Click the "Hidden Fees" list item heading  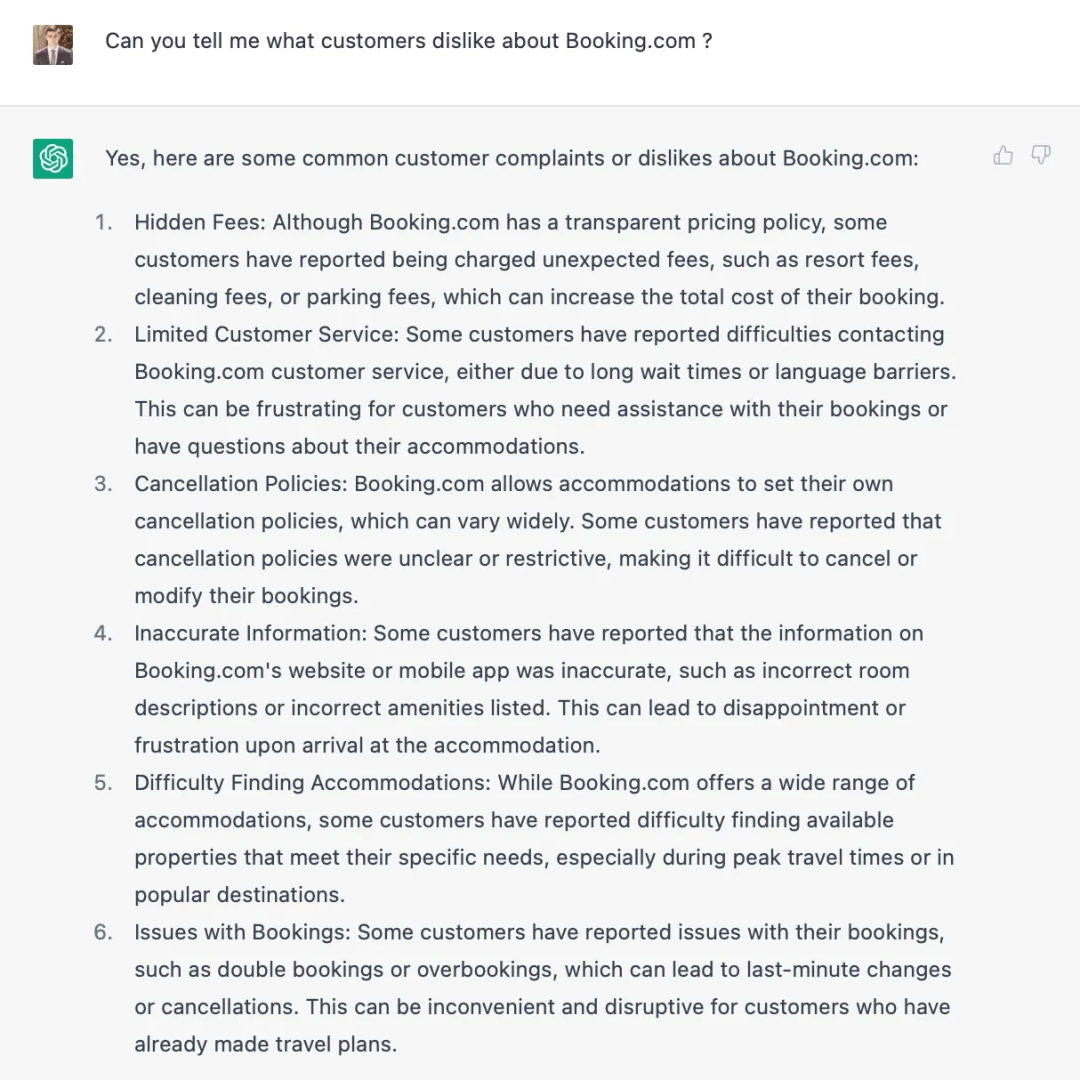200,222
